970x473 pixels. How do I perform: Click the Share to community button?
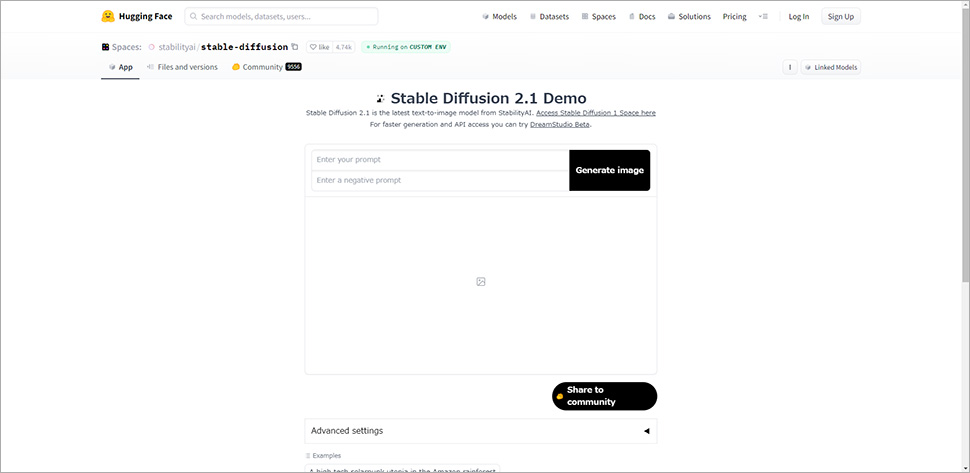tap(604, 396)
